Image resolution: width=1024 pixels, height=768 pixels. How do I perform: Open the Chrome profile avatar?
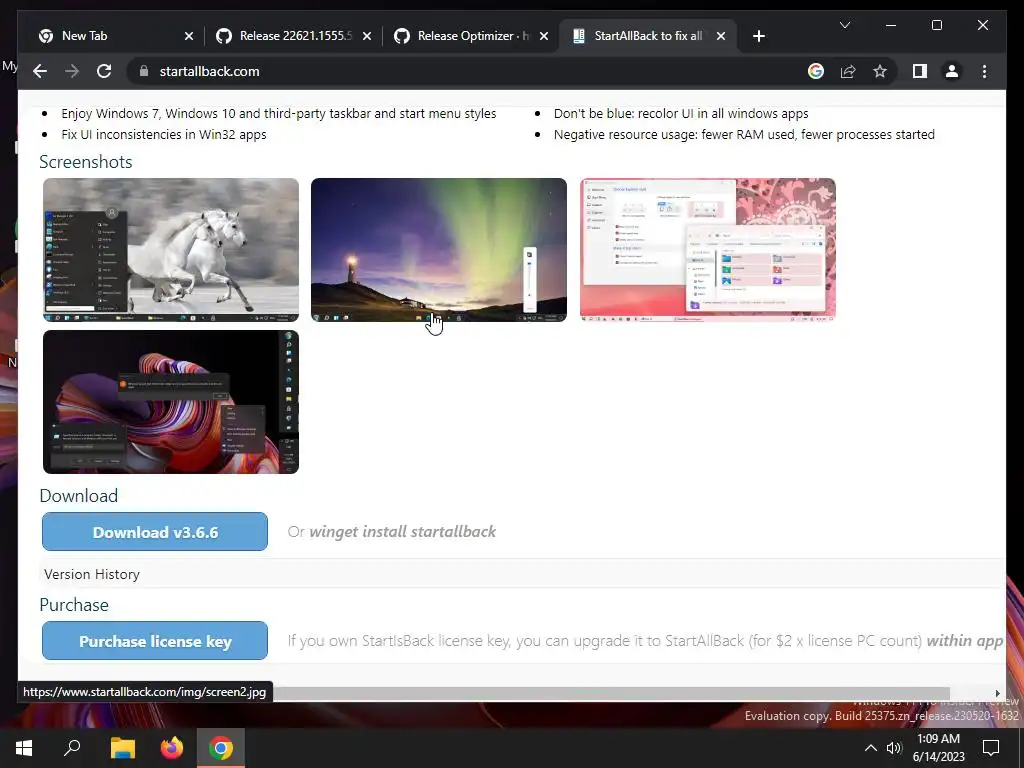coord(952,71)
